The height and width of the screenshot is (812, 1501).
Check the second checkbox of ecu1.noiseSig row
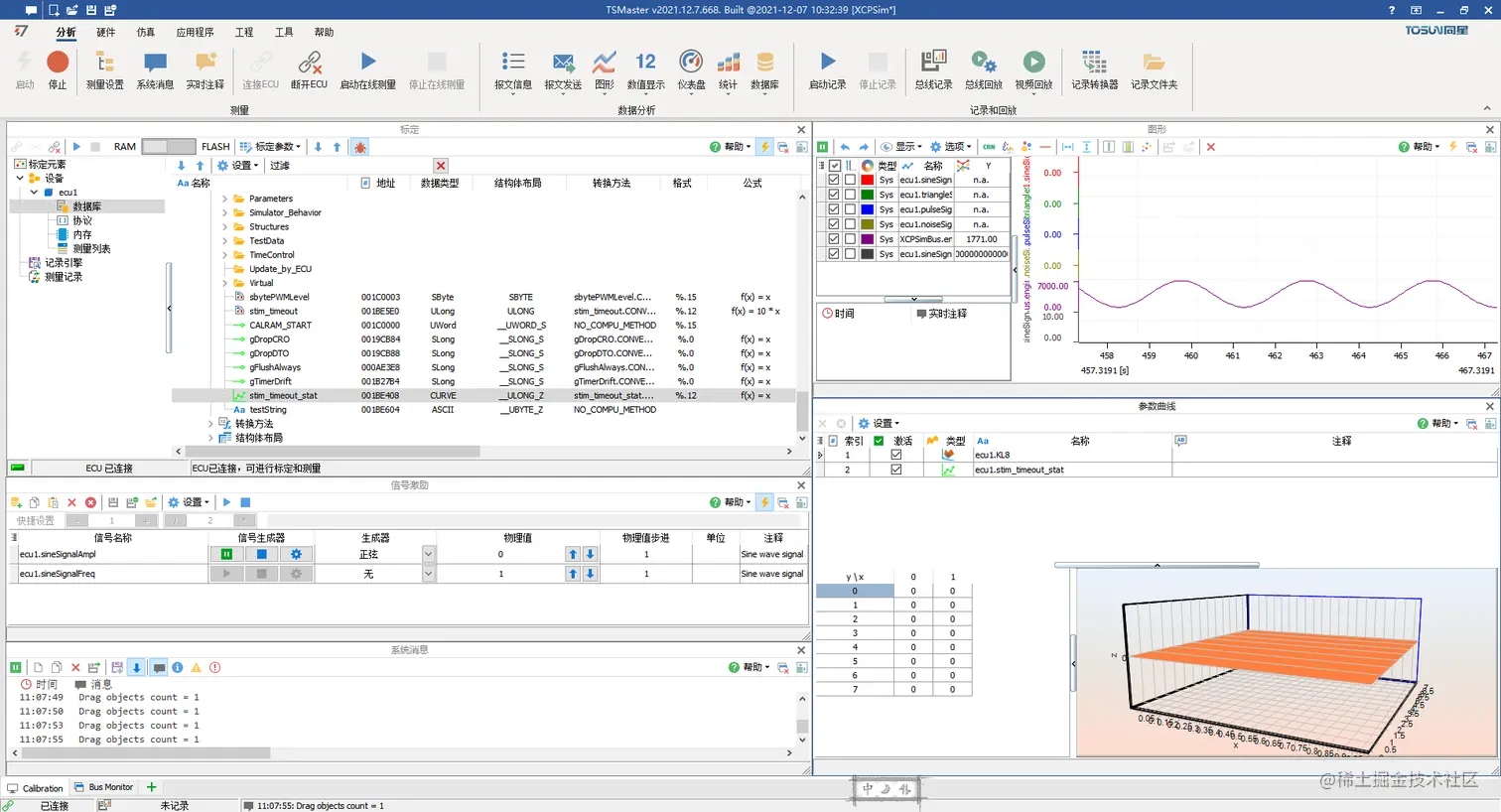(x=850, y=224)
